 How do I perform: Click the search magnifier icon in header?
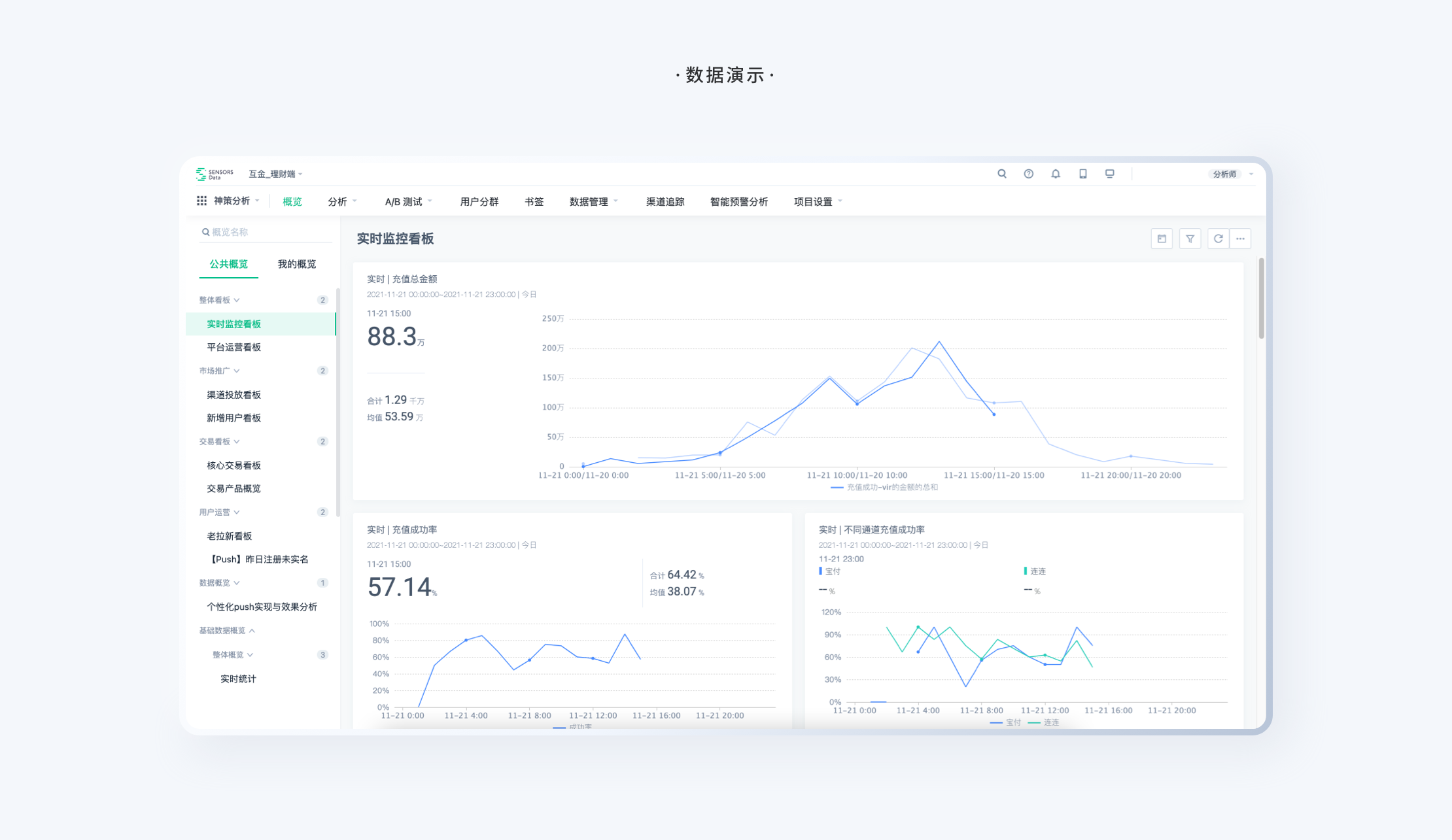point(1001,174)
